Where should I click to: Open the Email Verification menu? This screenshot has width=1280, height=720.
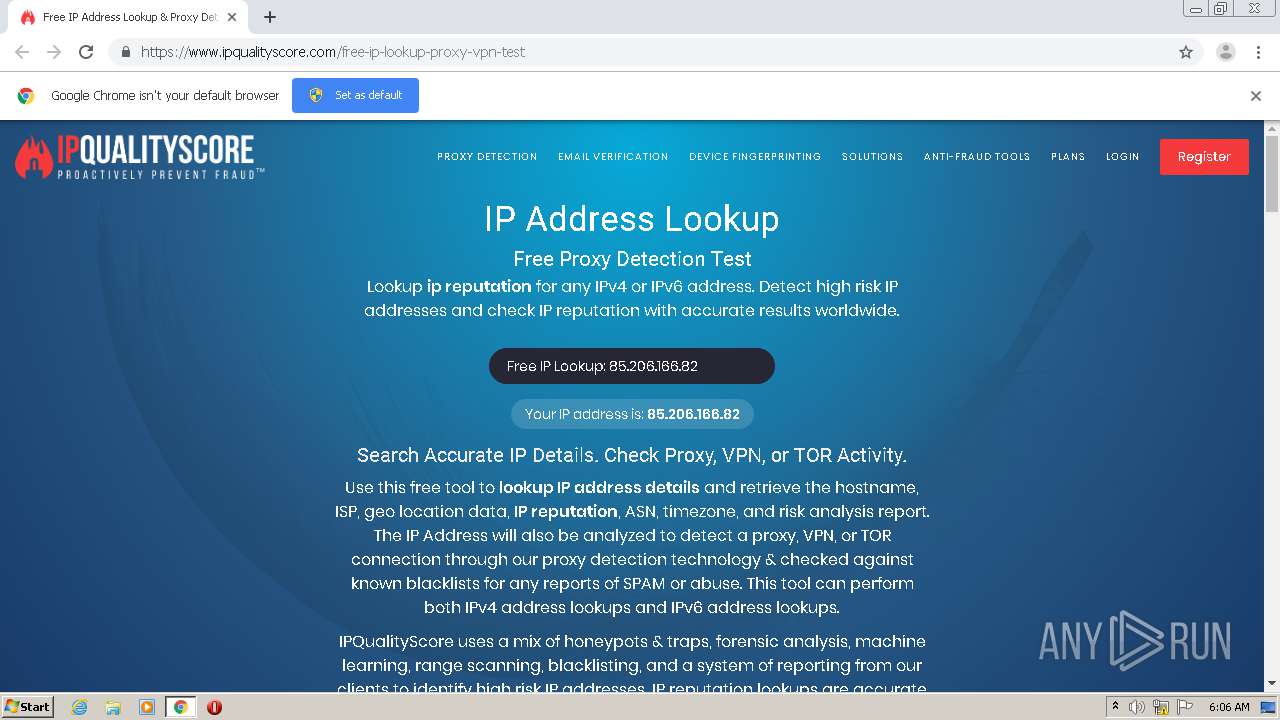point(613,157)
